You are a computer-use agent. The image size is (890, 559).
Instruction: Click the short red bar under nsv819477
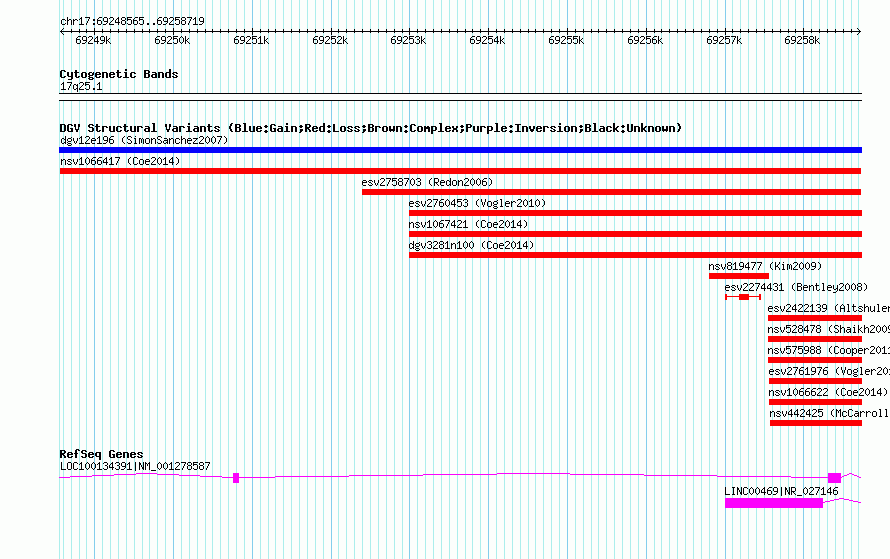click(x=739, y=276)
